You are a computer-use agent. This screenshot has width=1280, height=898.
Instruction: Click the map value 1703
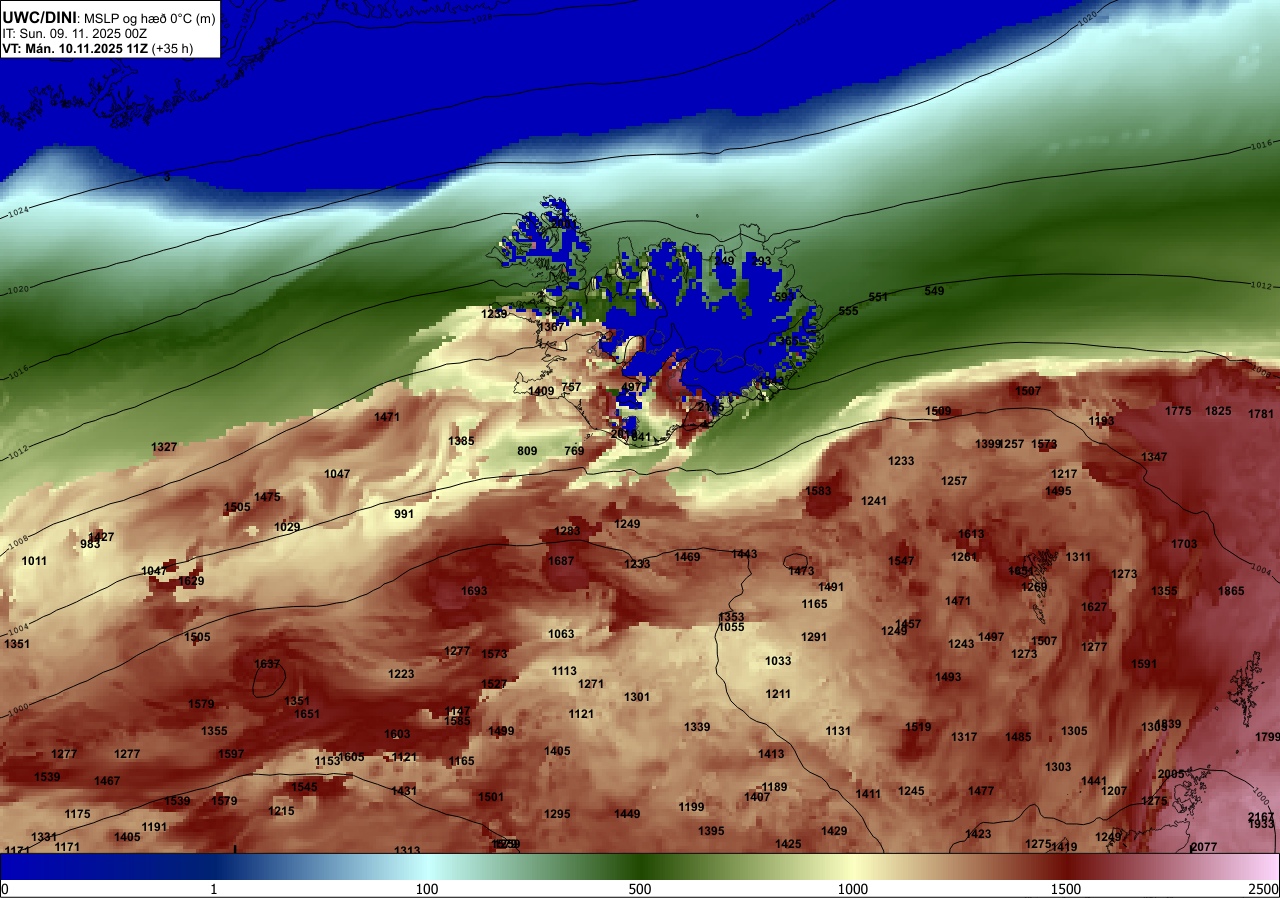(1184, 544)
